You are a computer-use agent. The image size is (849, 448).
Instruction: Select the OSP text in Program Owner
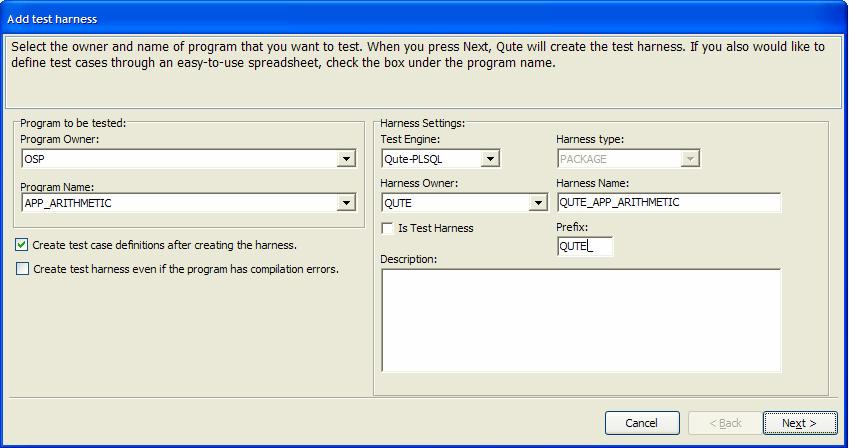tap(35, 159)
